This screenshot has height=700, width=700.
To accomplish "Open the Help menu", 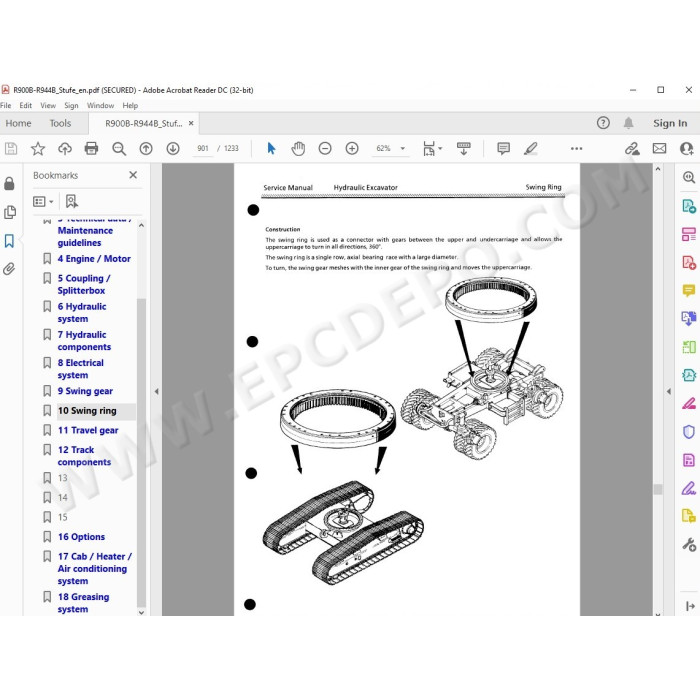I will pyautogui.click(x=130, y=105).
